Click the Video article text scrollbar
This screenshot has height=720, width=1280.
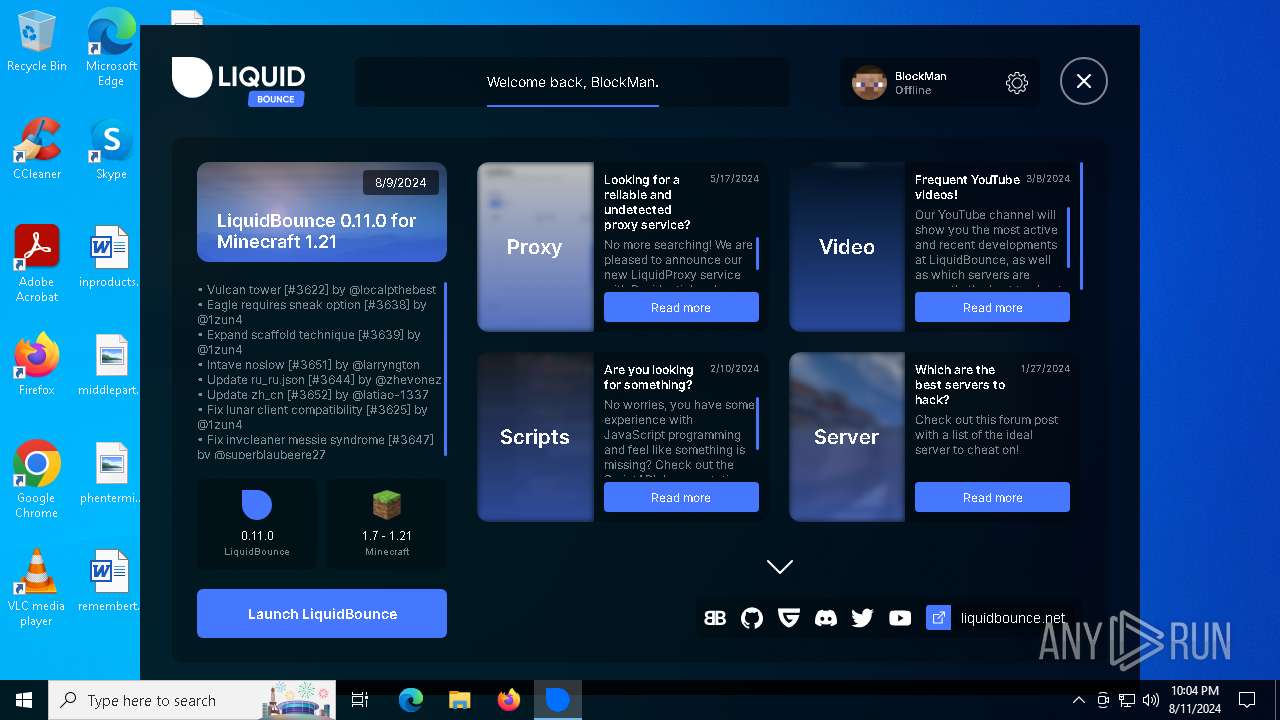[1068, 238]
